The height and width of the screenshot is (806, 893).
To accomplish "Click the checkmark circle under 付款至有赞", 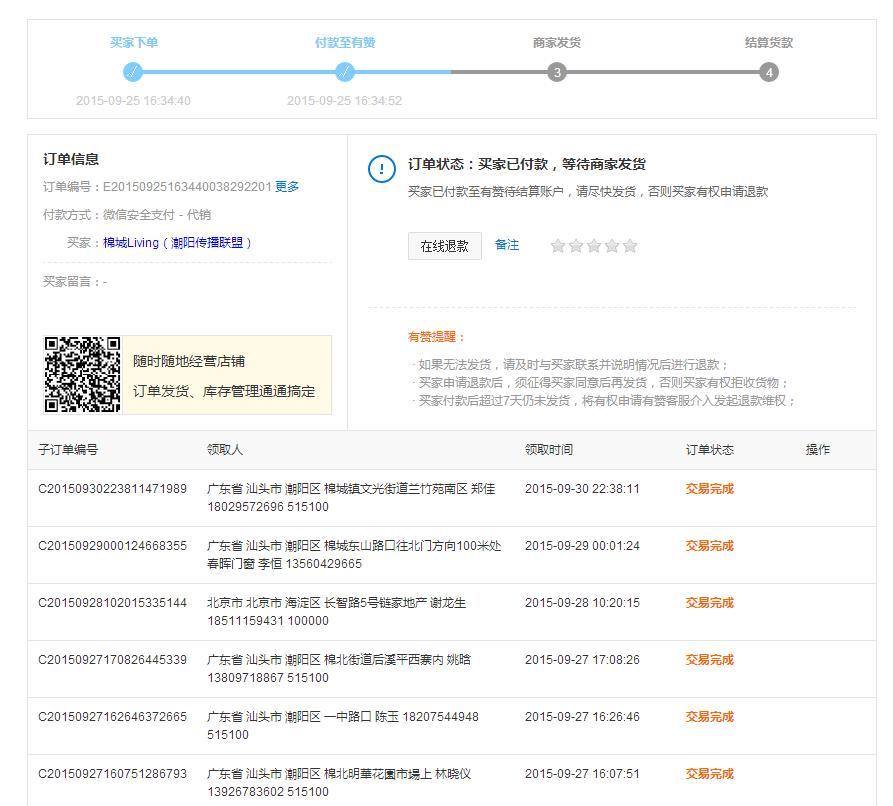I will (345, 72).
